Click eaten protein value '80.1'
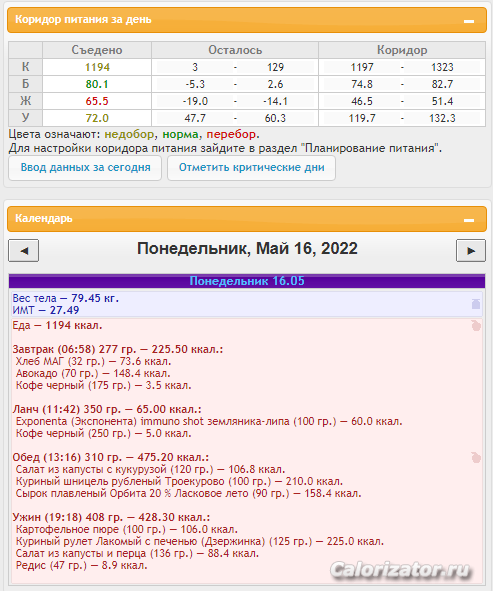Viewport: 493px width, 591px height. click(97, 84)
